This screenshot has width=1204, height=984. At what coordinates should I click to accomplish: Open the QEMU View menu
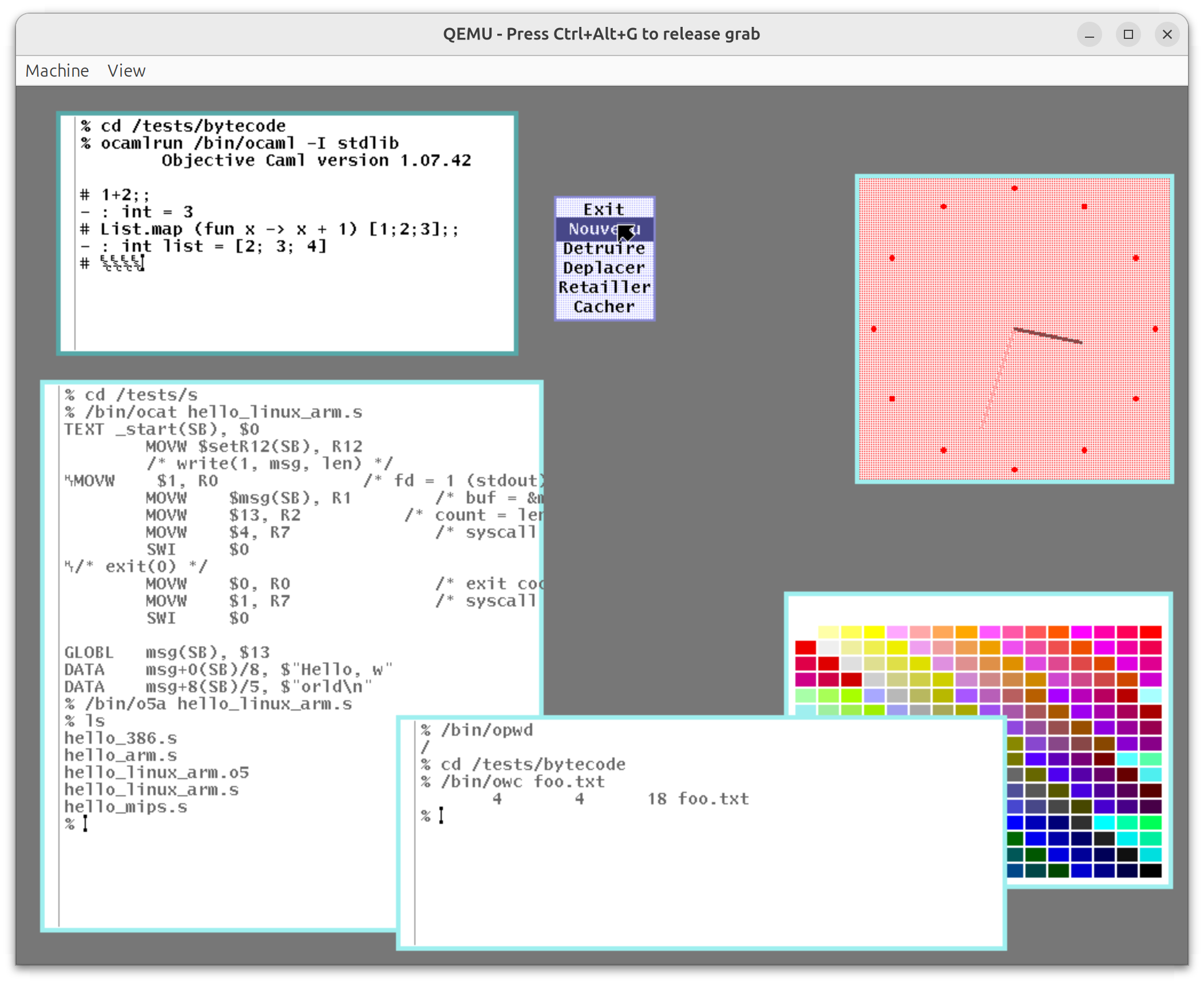tap(126, 70)
